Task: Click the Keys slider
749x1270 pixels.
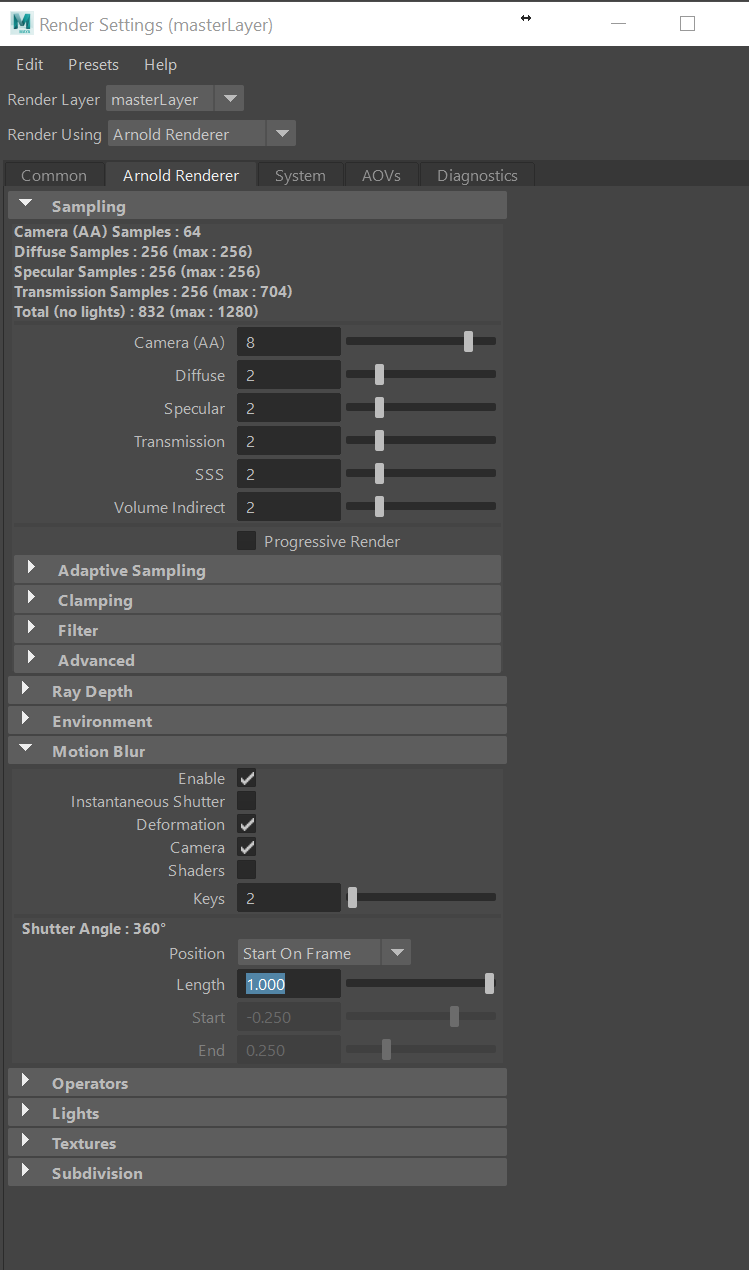Action: point(421,898)
